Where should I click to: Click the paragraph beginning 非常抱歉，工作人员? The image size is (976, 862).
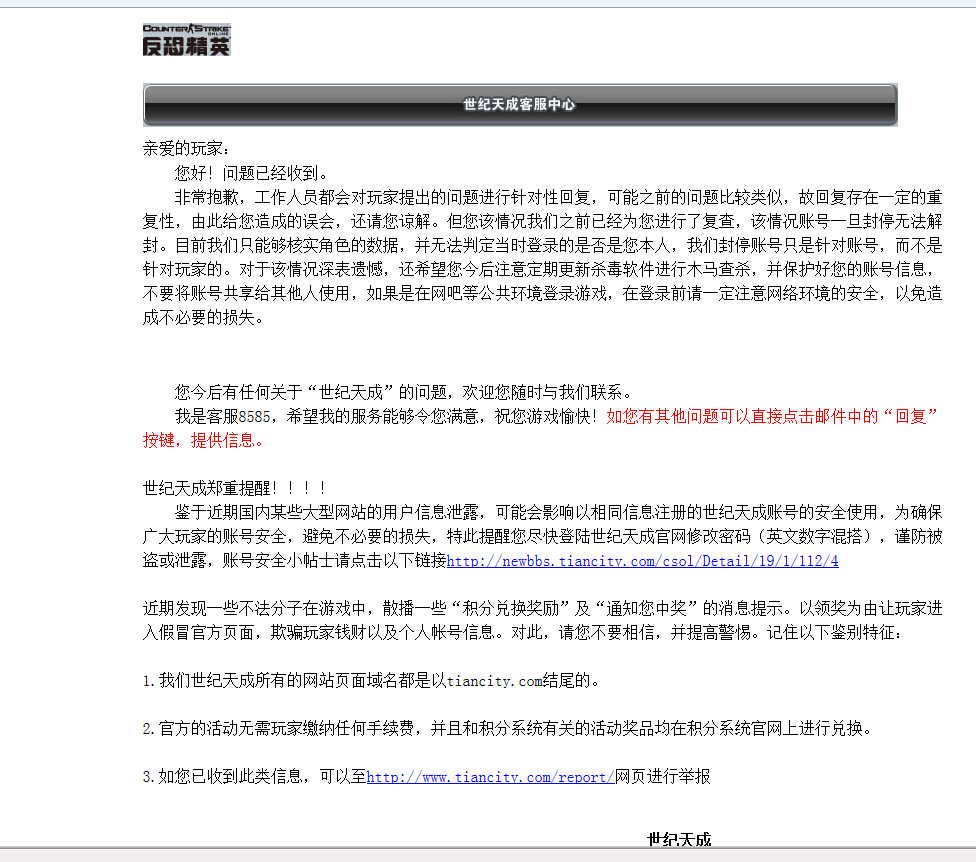pyautogui.click(x=542, y=258)
